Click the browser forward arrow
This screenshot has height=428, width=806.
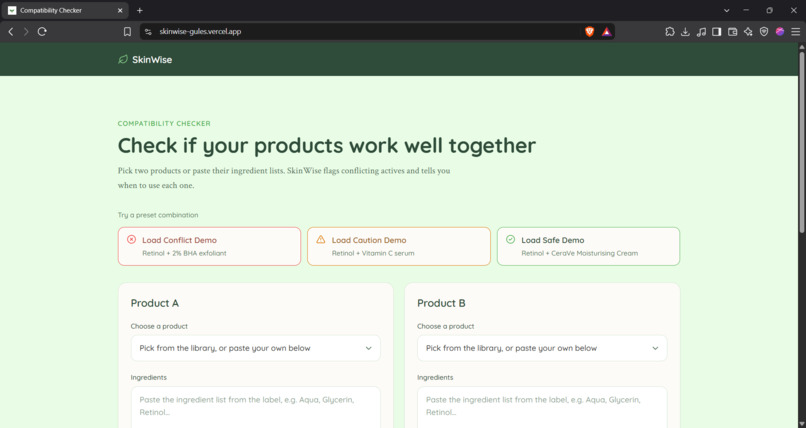(26, 32)
